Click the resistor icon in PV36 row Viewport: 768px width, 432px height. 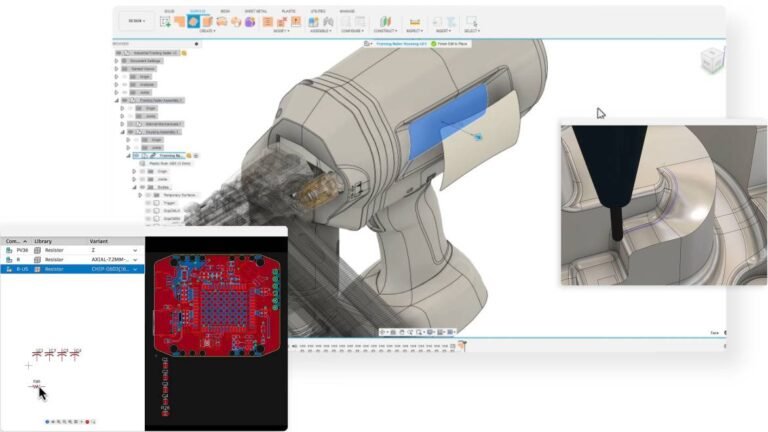(37, 250)
